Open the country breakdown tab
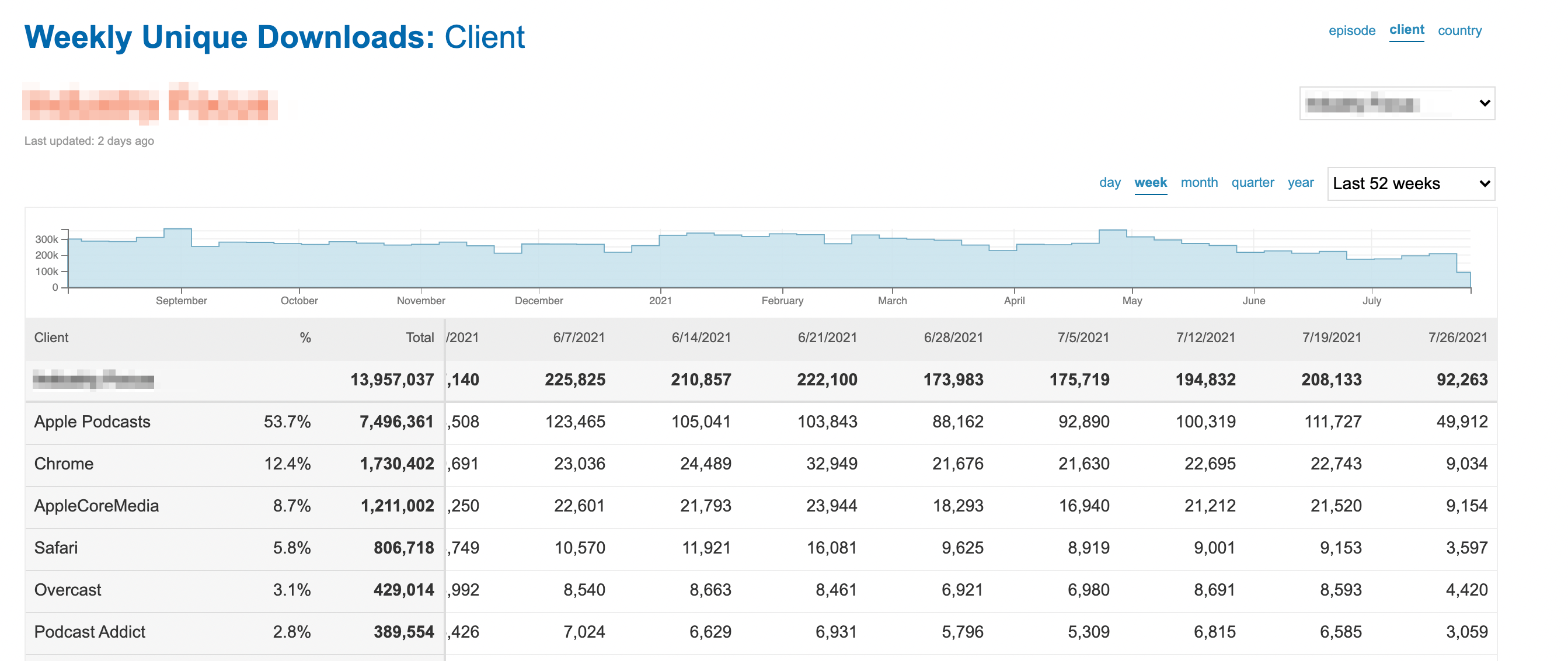1568x661 pixels. click(x=1459, y=30)
